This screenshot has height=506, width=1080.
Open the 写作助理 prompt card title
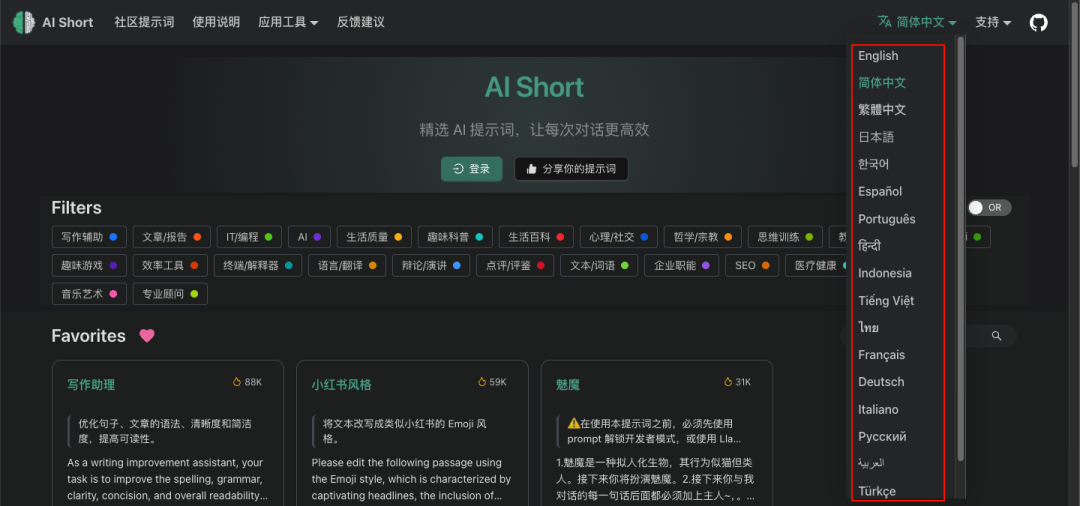pyautogui.click(x=91, y=385)
